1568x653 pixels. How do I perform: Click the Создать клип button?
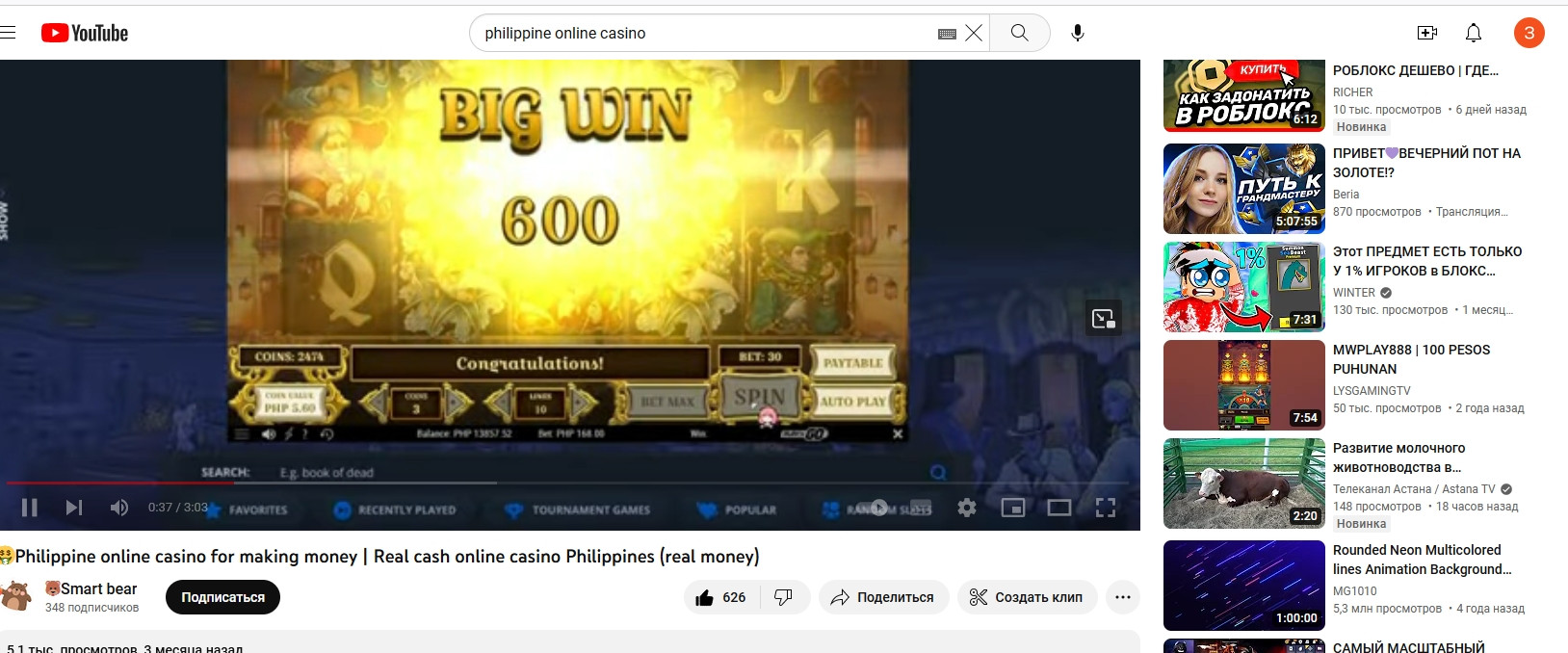(1027, 597)
